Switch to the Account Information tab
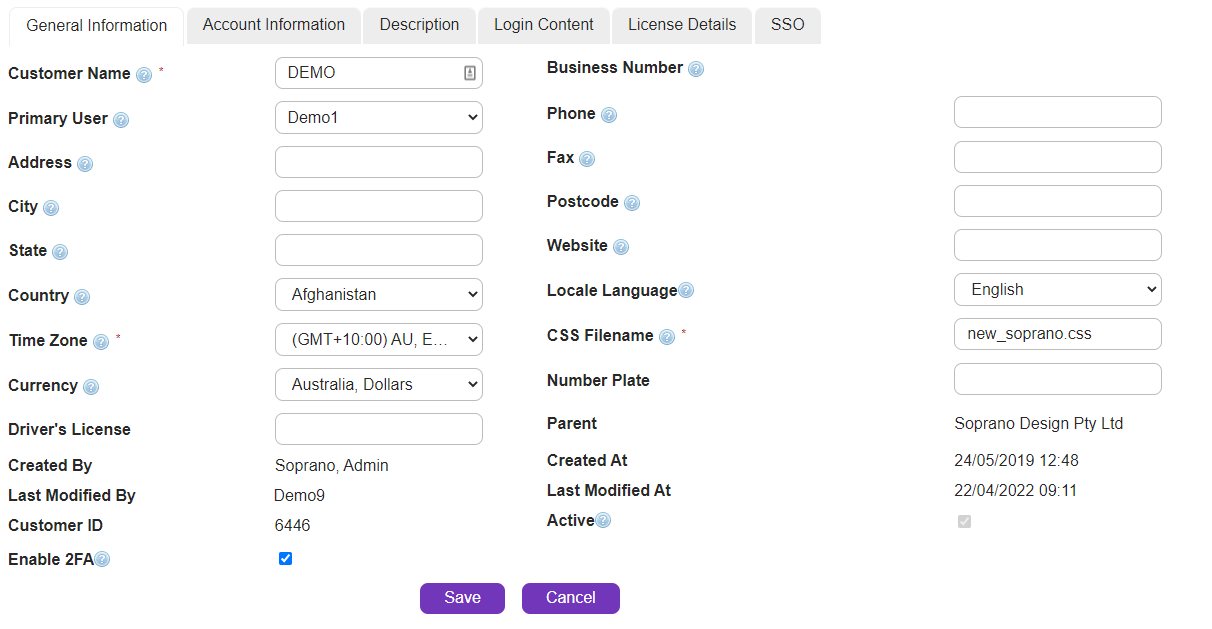Viewport: 1212px width, 629px height. pos(274,25)
